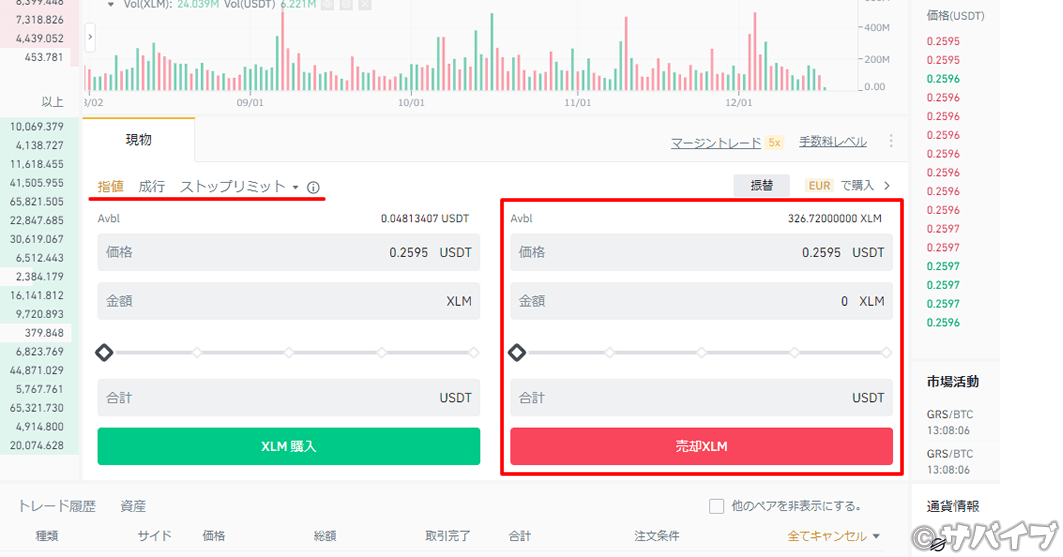Set the buy-side slider to the 25% point
The width and height of the screenshot is (1063, 557).
[x=197, y=352]
